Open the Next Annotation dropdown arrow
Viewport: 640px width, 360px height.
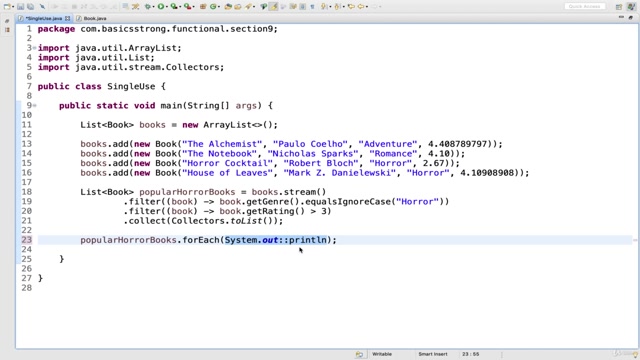(x=330, y=7)
